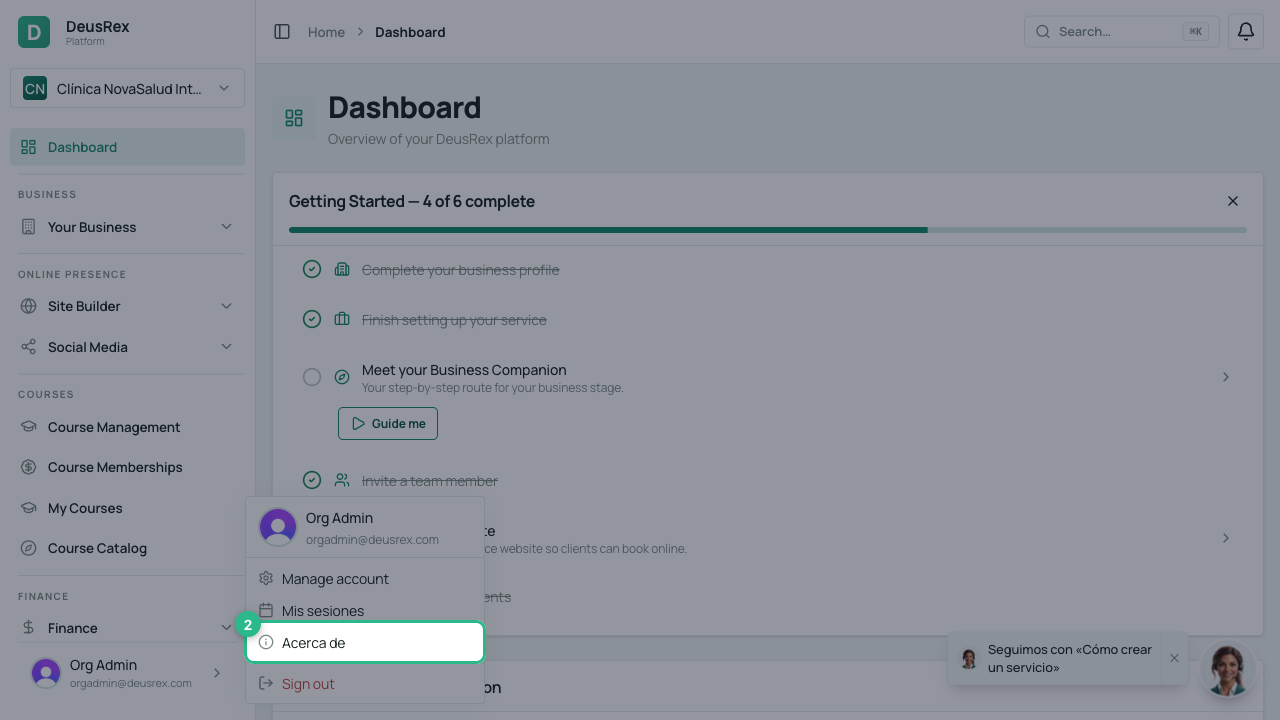This screenshot has width=1280, height=720.
Task: Click the Sign out arrow icon
Action: pos(266,684)
